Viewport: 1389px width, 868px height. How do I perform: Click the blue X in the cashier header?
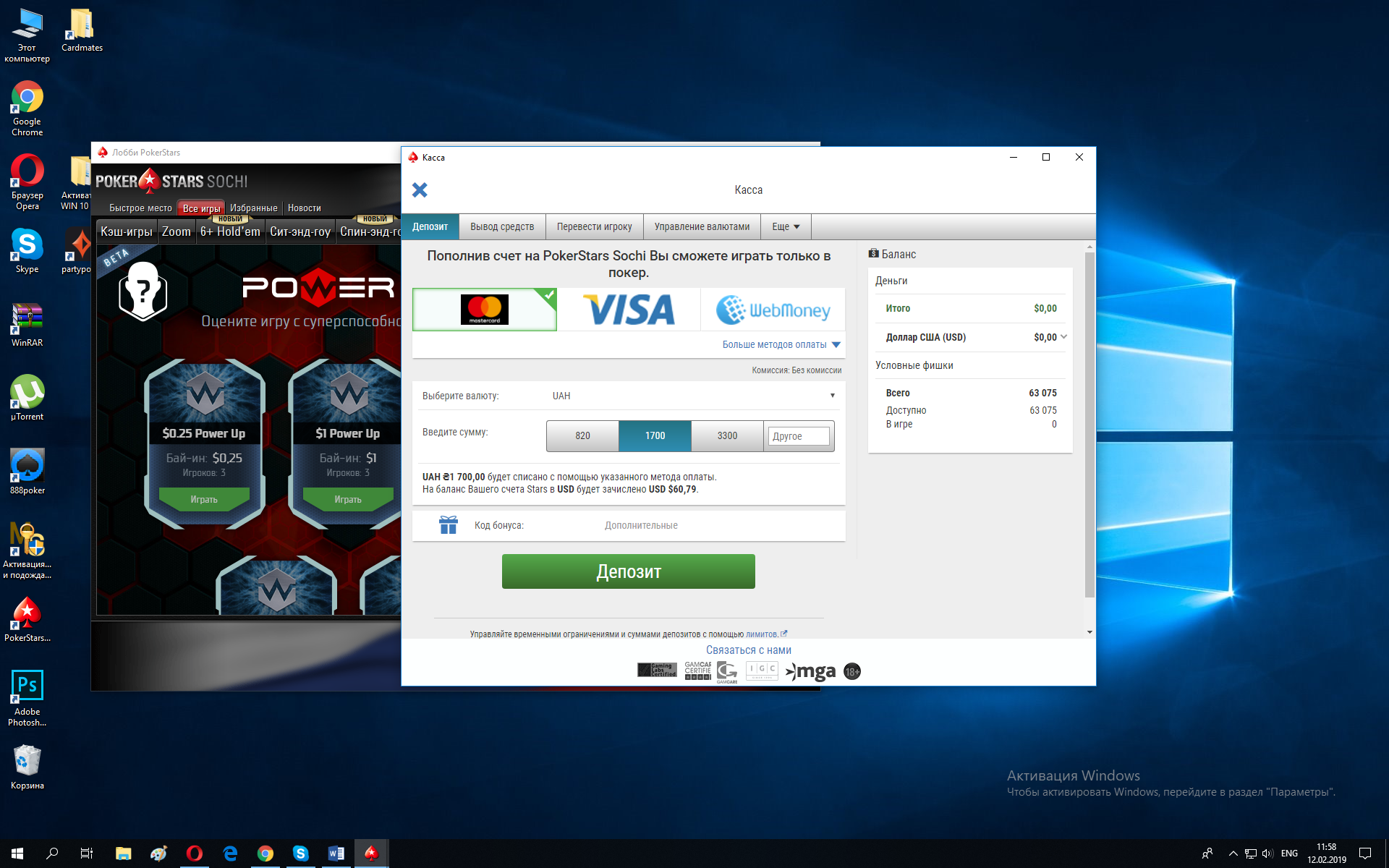click(x=420, y=190)
